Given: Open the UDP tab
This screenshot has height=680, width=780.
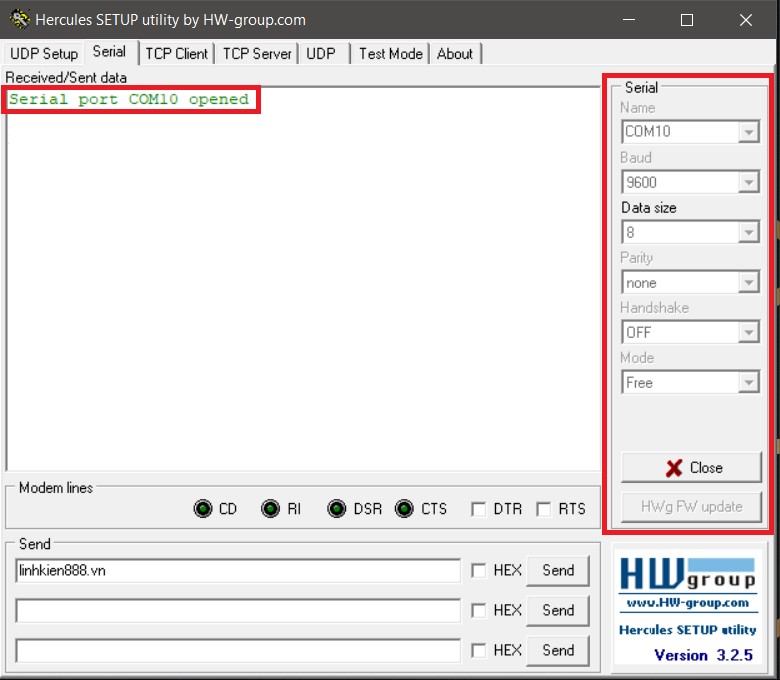Looking at the screenshot, I should (321, 54).
